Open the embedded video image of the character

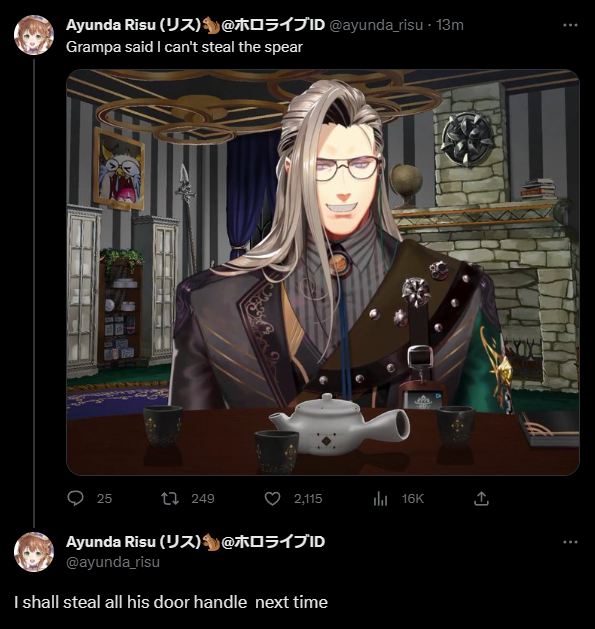click(323, 272)
